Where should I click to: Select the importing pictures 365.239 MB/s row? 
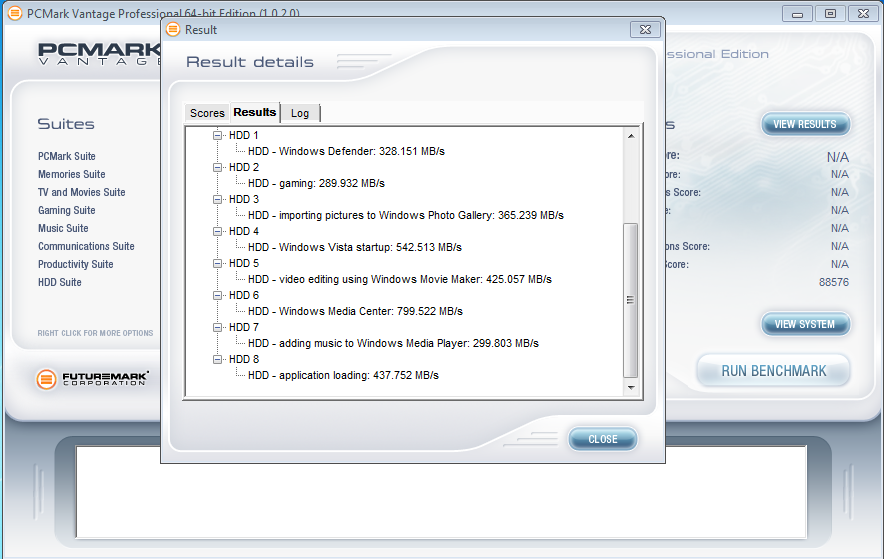405,215
